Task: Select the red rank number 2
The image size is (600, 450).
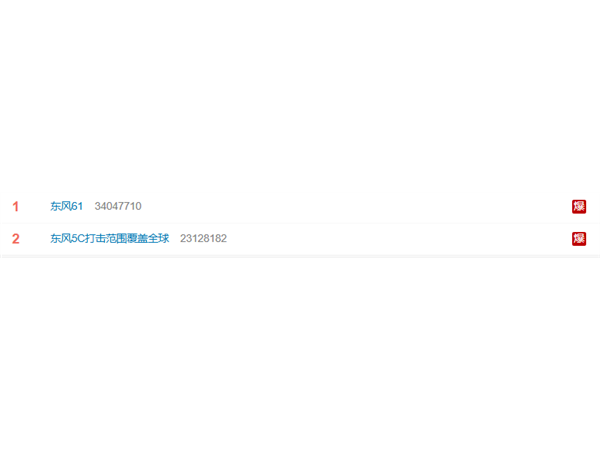Action: (16, 239)
